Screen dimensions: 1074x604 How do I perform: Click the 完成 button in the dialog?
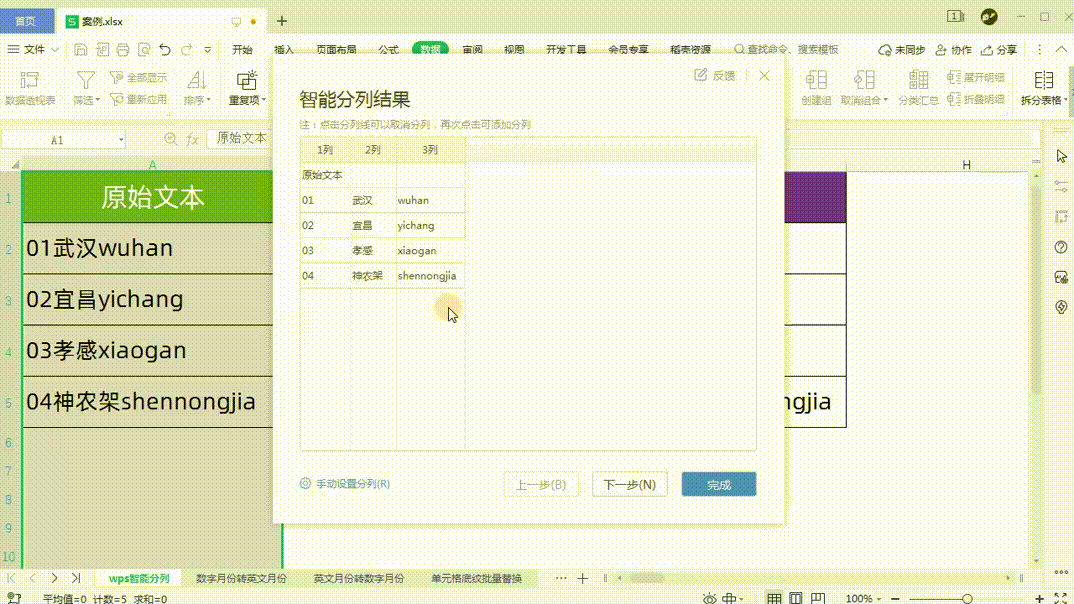pos(718,485)
